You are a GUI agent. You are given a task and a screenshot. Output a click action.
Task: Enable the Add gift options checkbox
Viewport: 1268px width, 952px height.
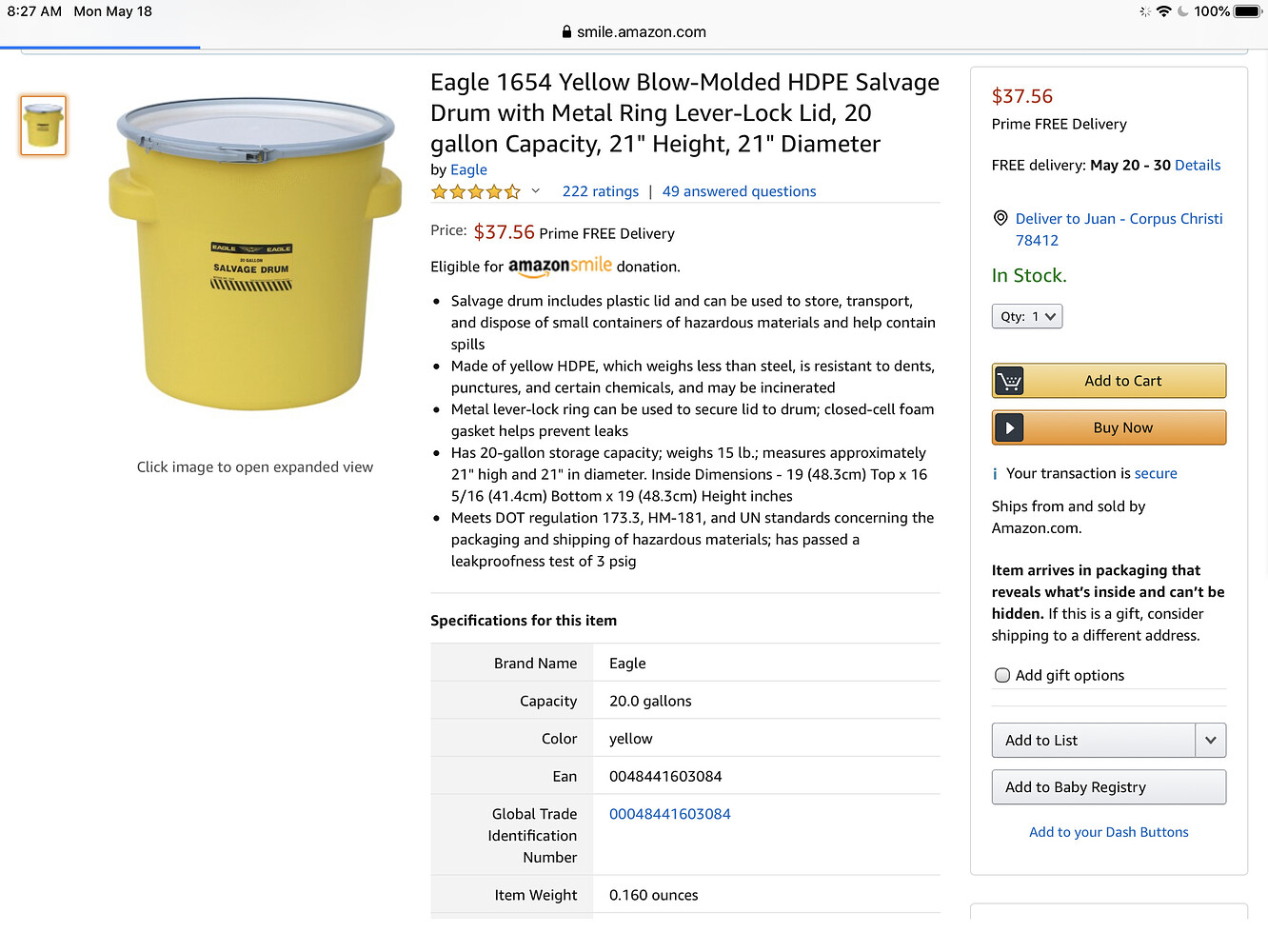pyautogui.click(x=1002, y=676)
